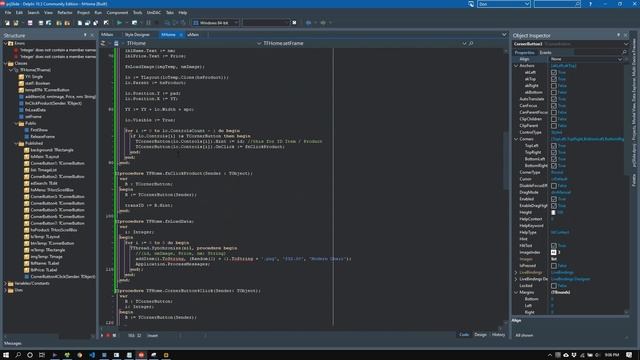
Task: Click the Pause toolbar icon
Action: (149, 23)
